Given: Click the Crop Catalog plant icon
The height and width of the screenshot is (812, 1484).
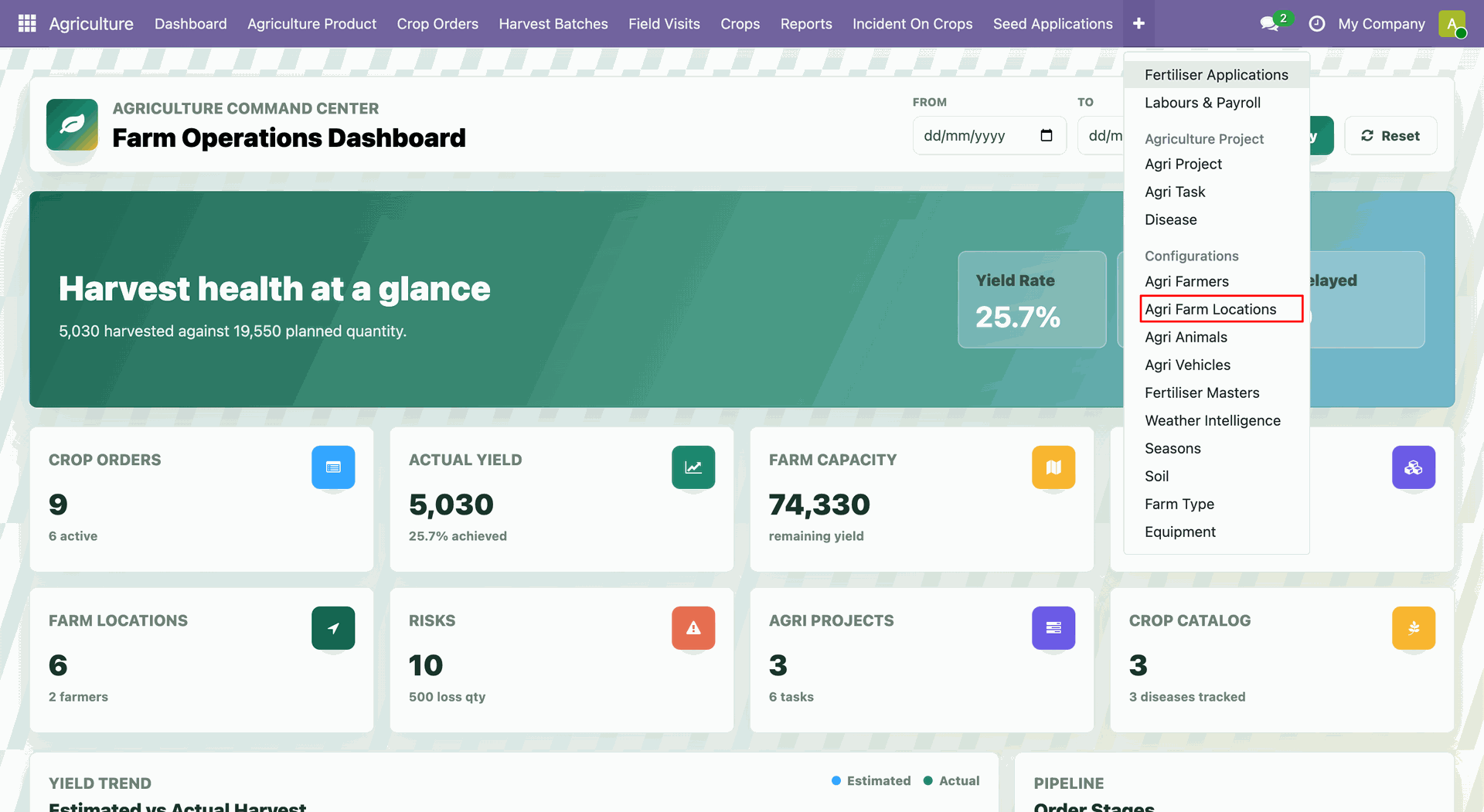Looking at the screenshot, I should tap(1414, 627).
